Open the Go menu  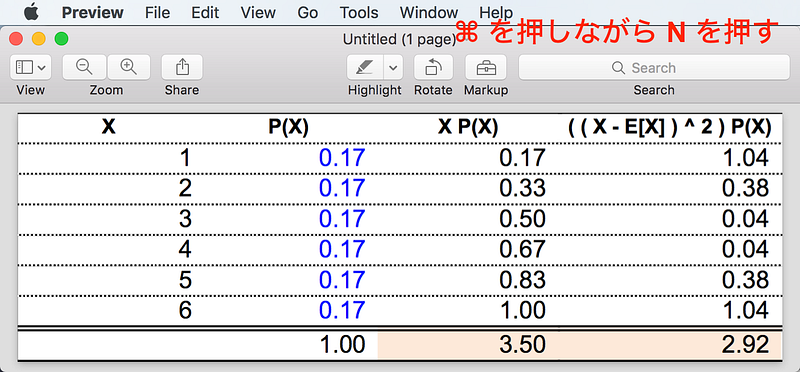[x=308, y=12]
